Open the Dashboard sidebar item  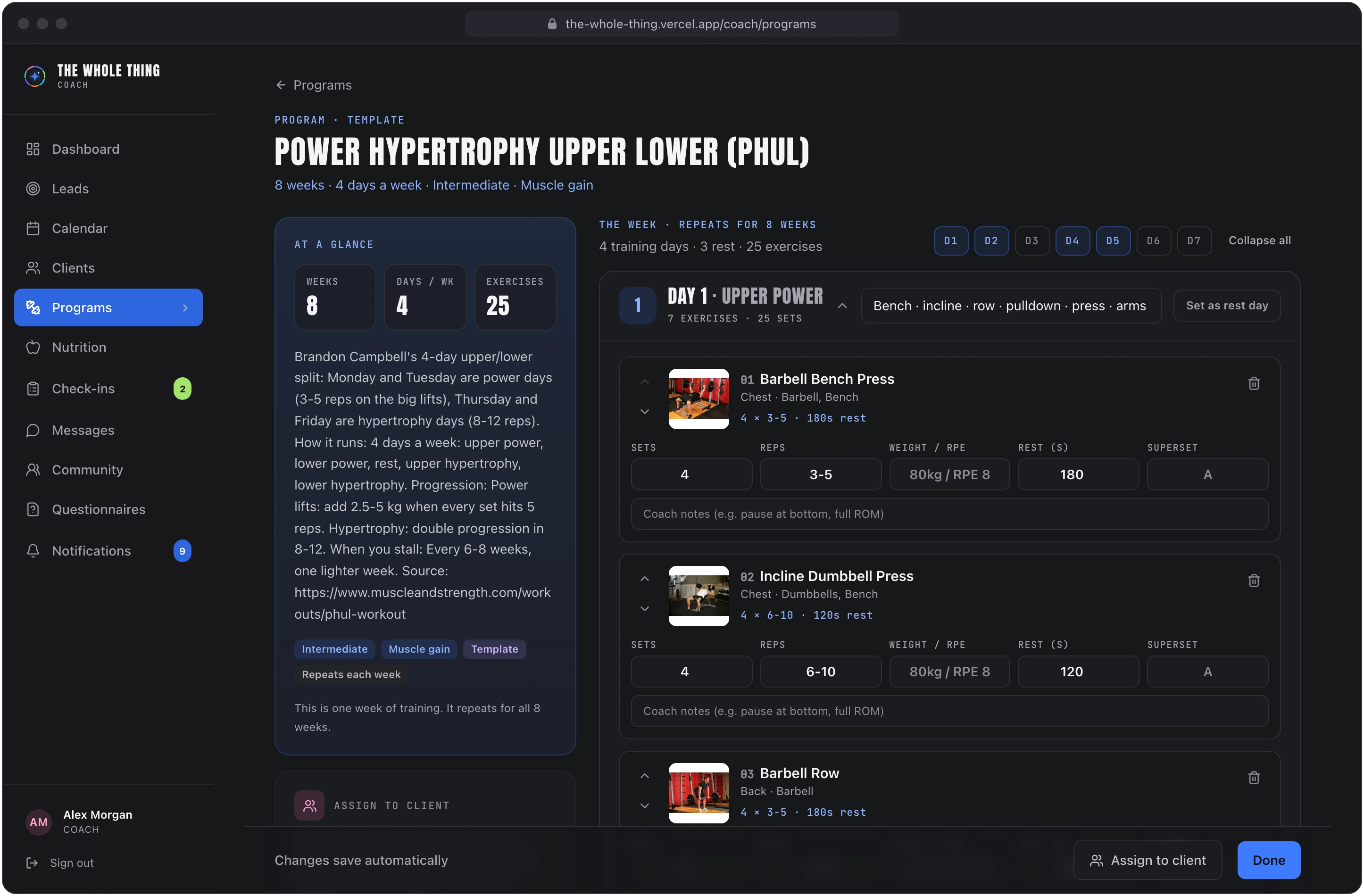click(108, 149)
